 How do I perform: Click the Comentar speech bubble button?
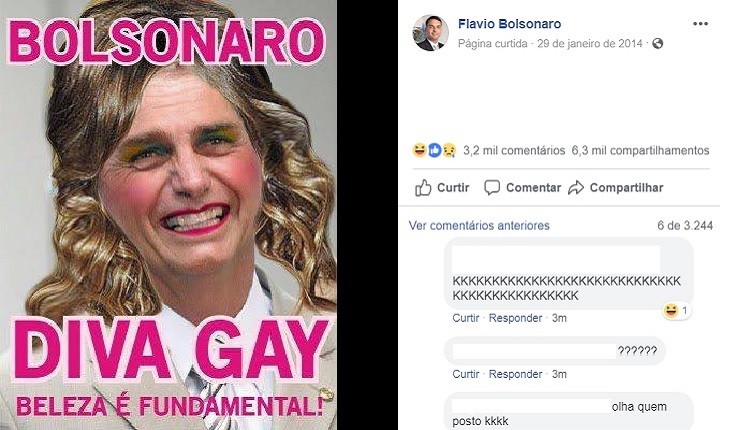pyautogui.click(x=522, y=188)
